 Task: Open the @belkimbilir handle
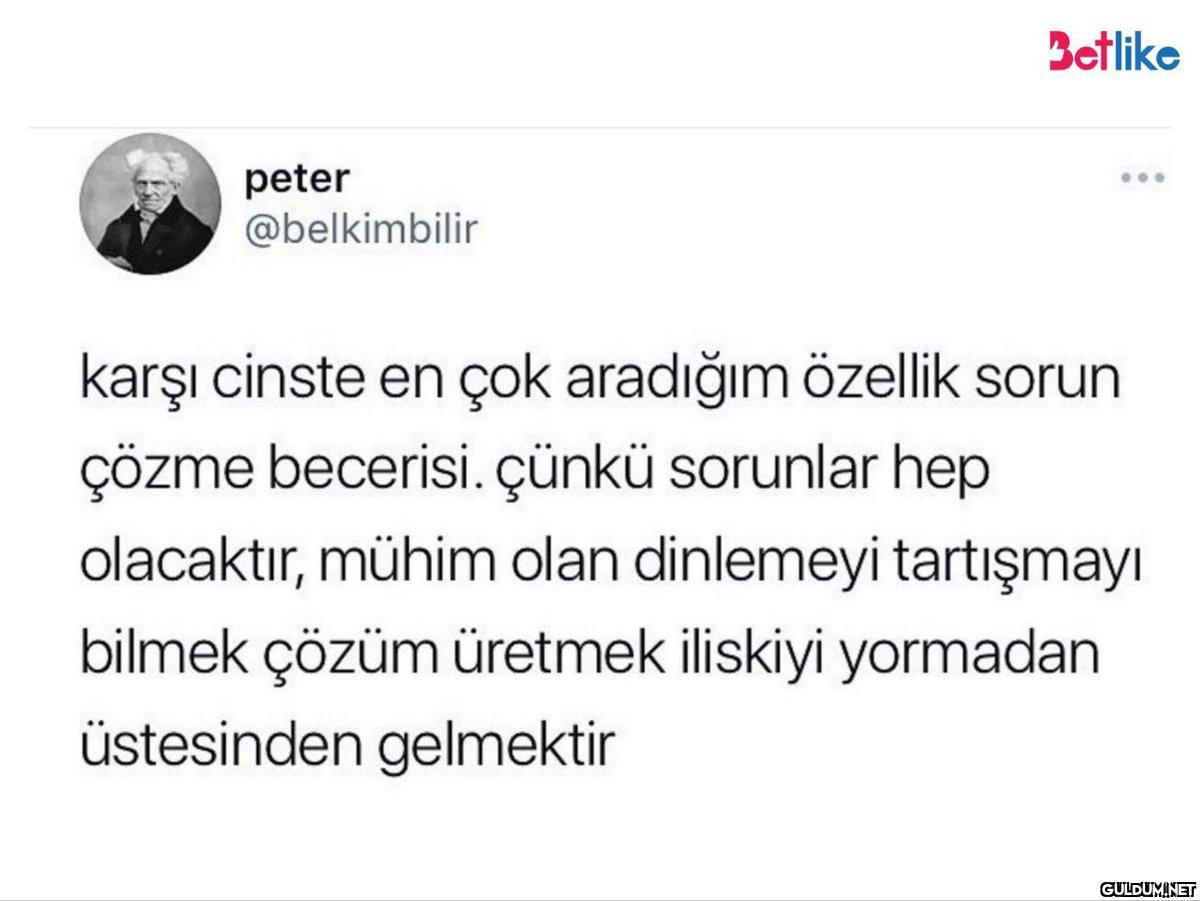pyautogui.click(x=361, y=230)
